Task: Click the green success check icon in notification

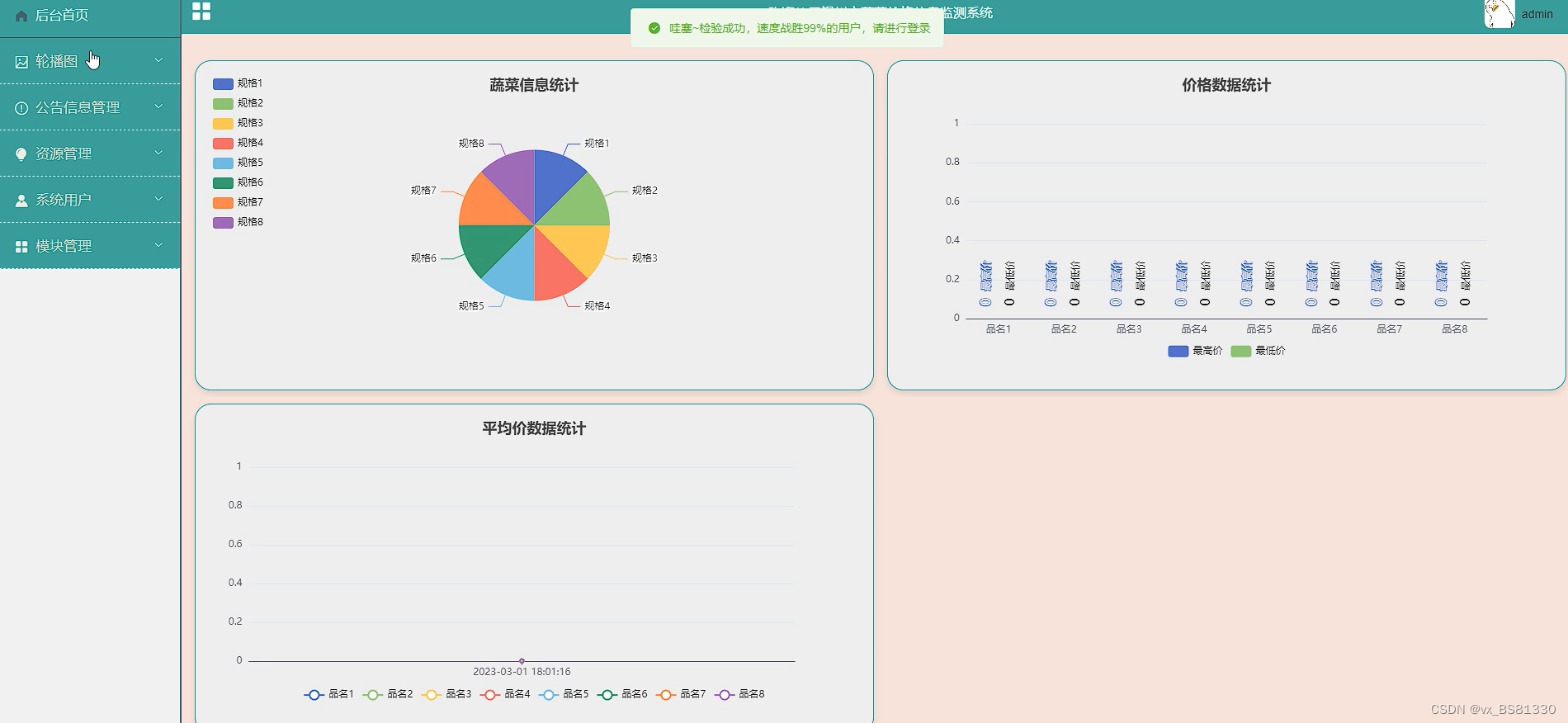Action: [x=654, y=28]
